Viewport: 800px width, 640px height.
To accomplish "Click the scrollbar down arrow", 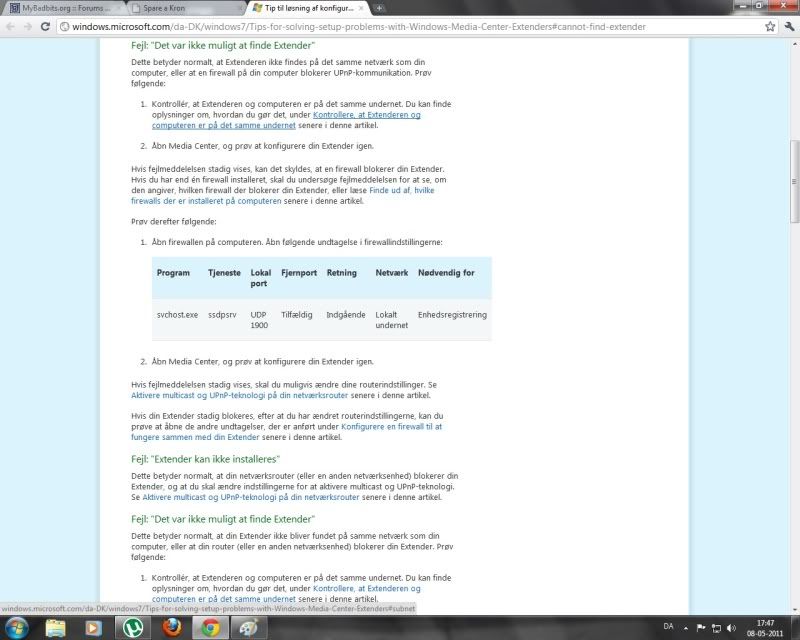I will [794, 609].
